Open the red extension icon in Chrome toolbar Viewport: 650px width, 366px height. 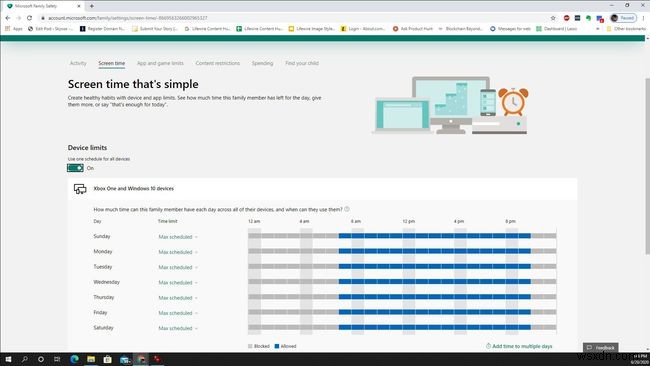pyautogui.click(x=566, y=18)
